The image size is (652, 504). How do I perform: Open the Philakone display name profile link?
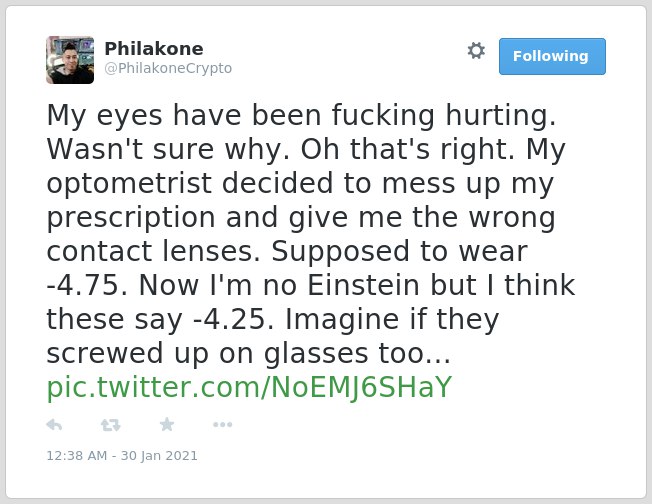tap(154, 49)
